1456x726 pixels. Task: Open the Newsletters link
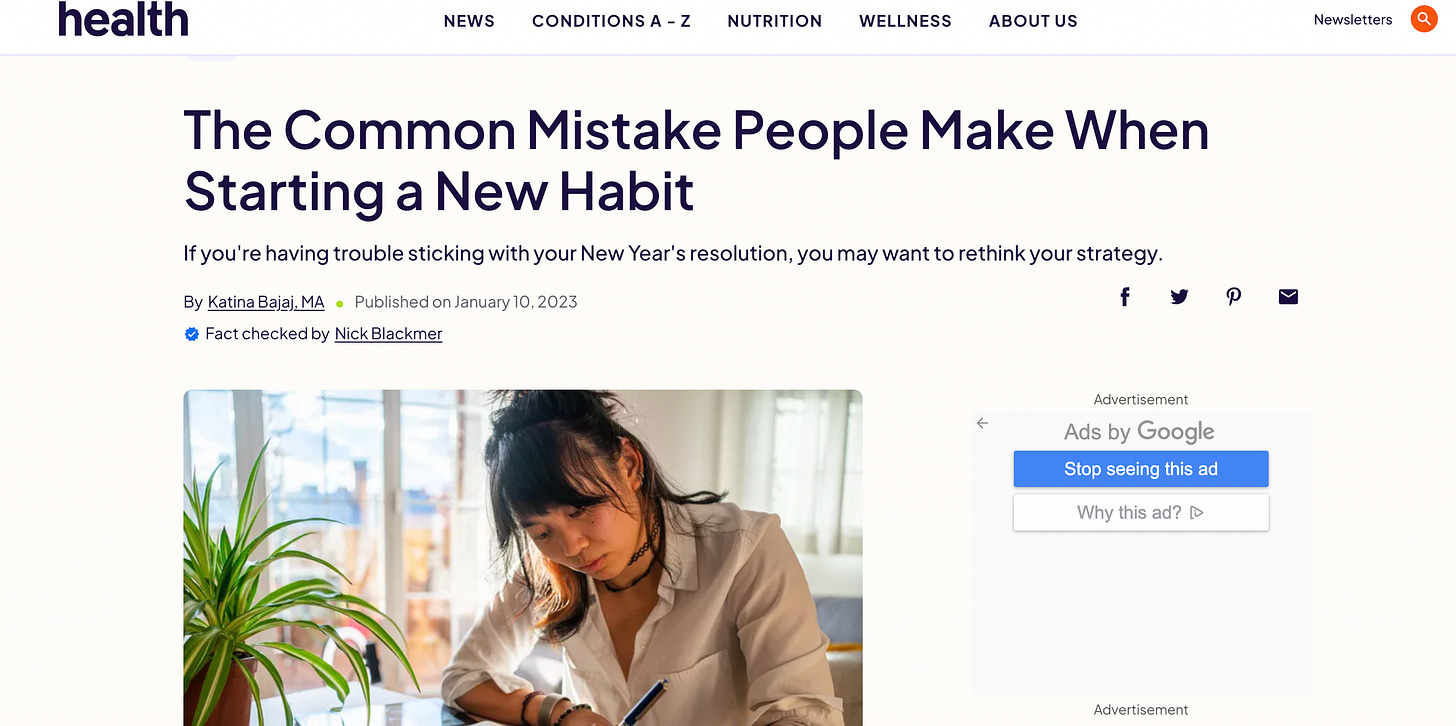click(1353, 20)
